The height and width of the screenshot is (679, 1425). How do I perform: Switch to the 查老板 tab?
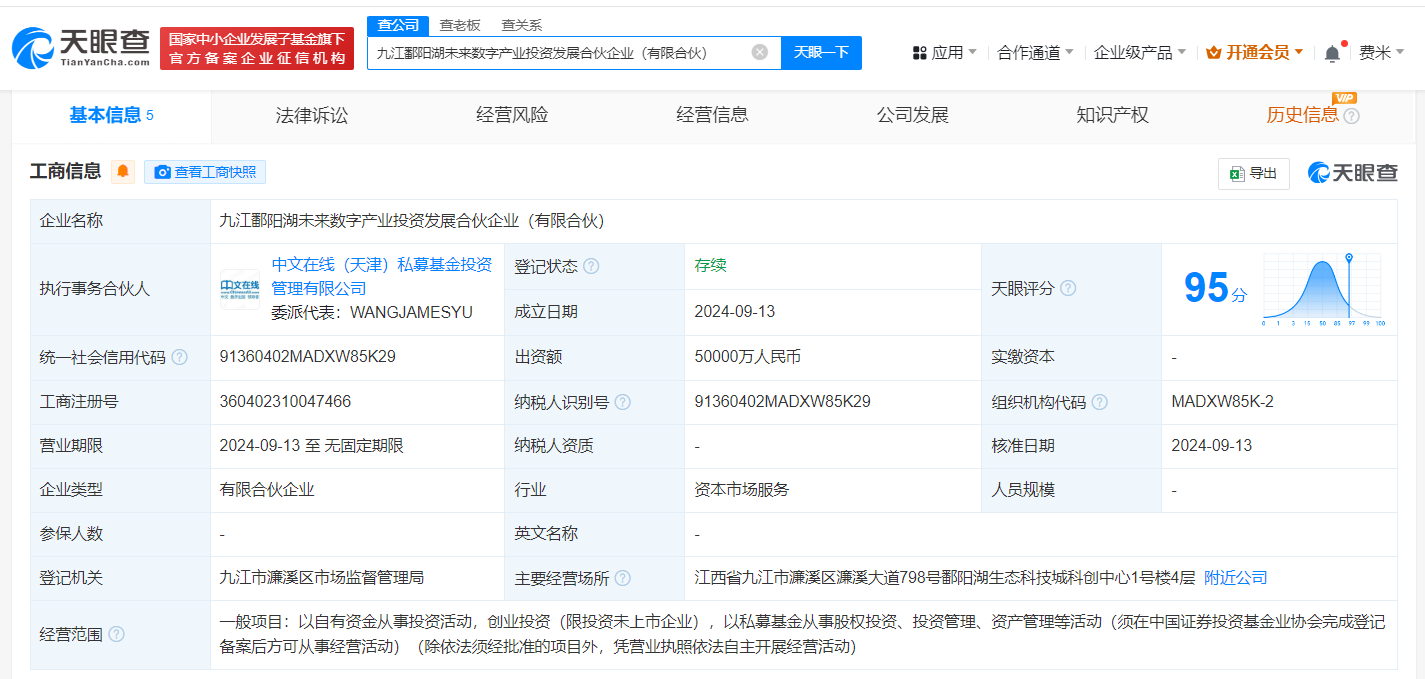[x=460, y=24]
